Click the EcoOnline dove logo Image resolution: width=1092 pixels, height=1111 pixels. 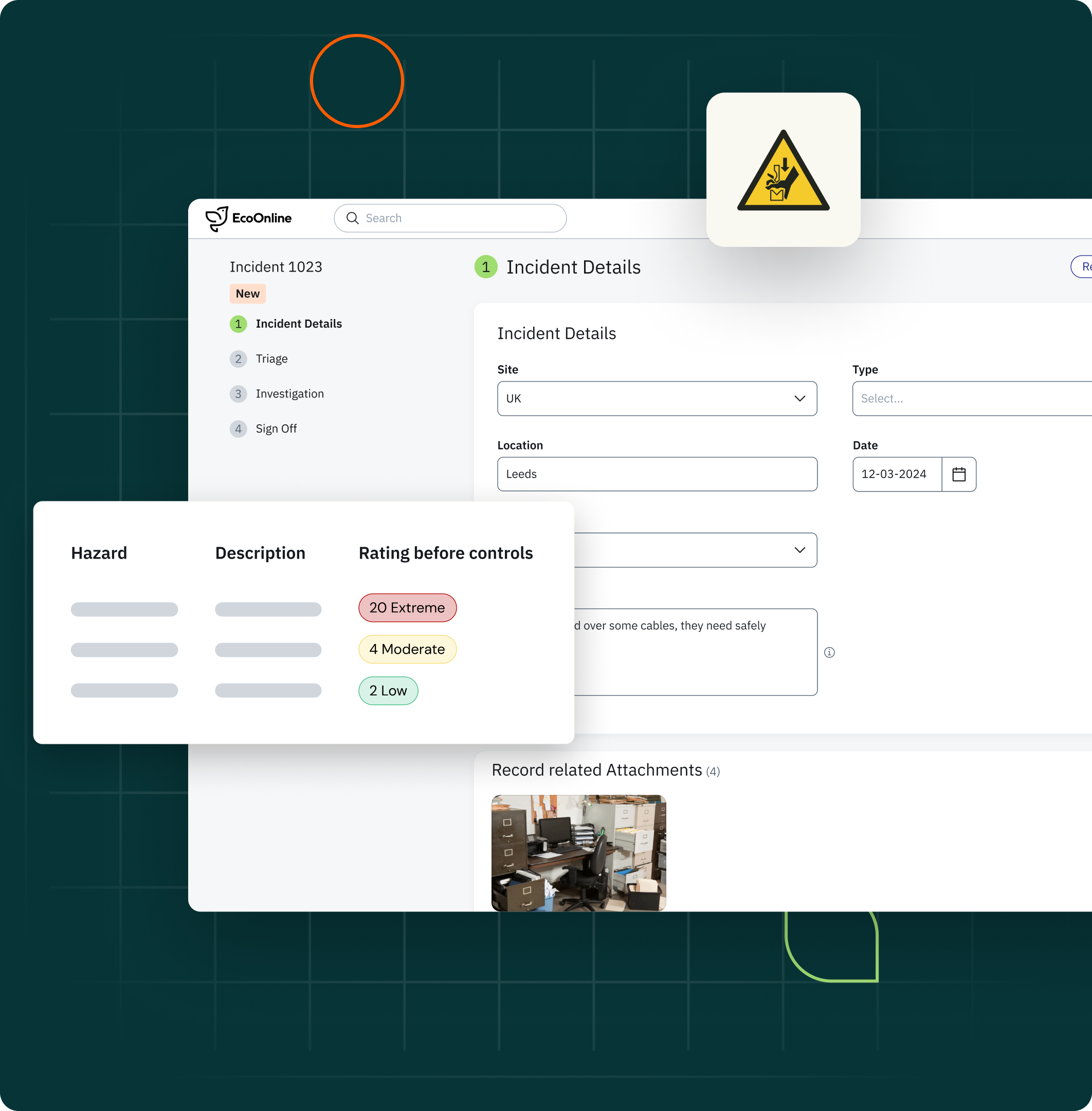coord(217,218)
